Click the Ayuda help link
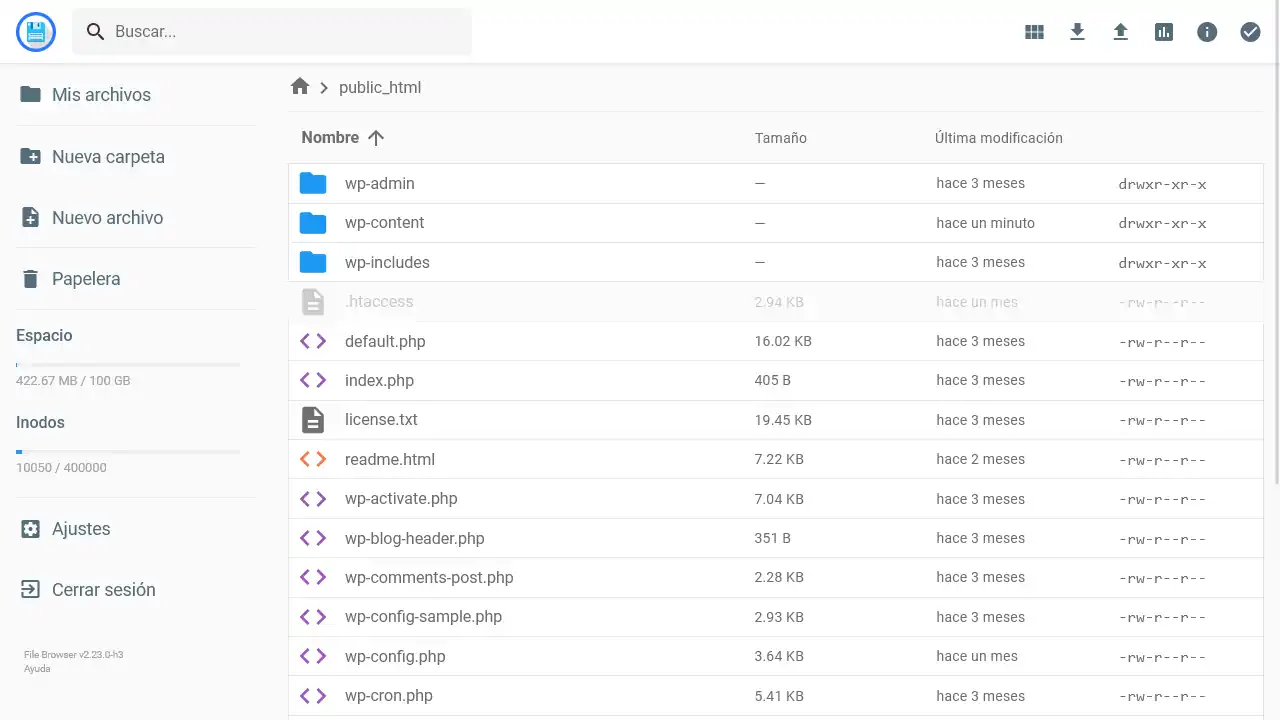This screenshot has width=1280, height=720. (x=37, y=669)
